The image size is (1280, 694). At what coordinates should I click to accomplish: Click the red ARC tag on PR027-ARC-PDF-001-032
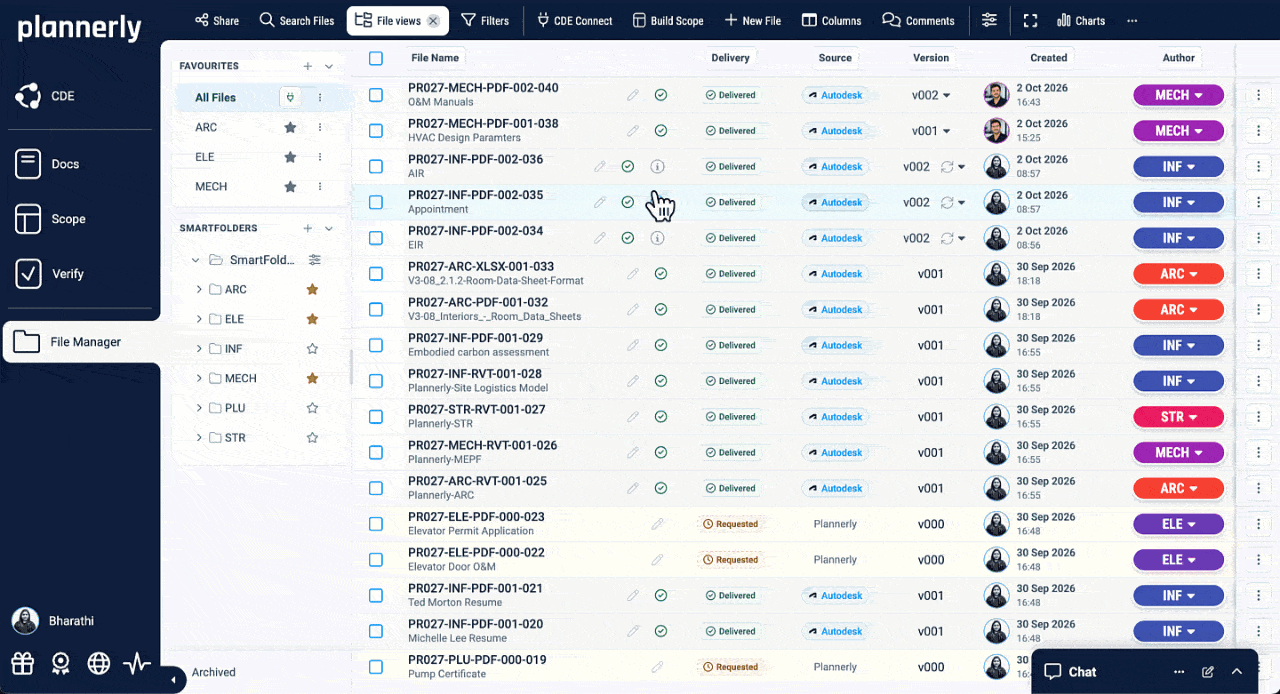point(1179,310)
